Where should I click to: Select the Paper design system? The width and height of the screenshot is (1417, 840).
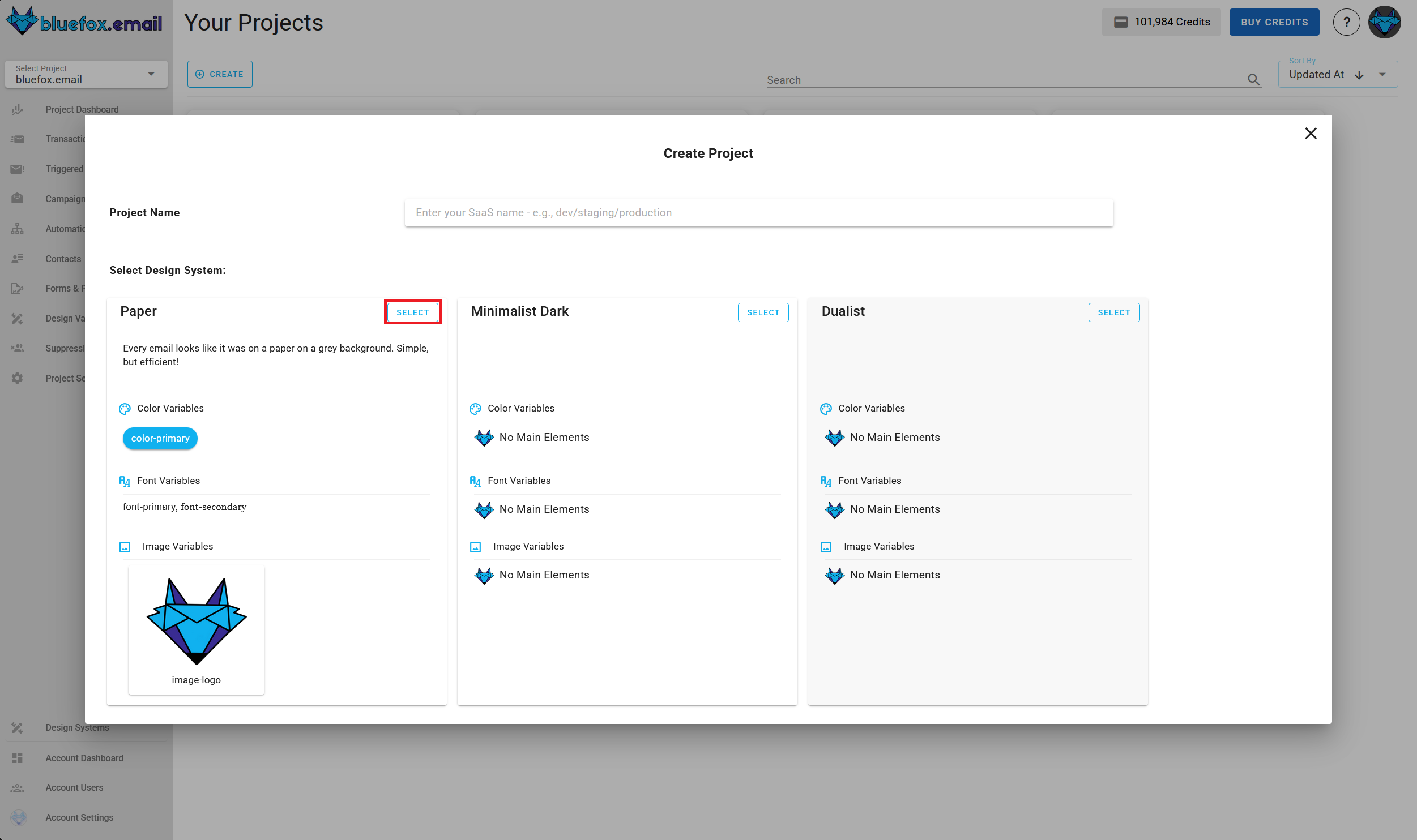[413, 312]
